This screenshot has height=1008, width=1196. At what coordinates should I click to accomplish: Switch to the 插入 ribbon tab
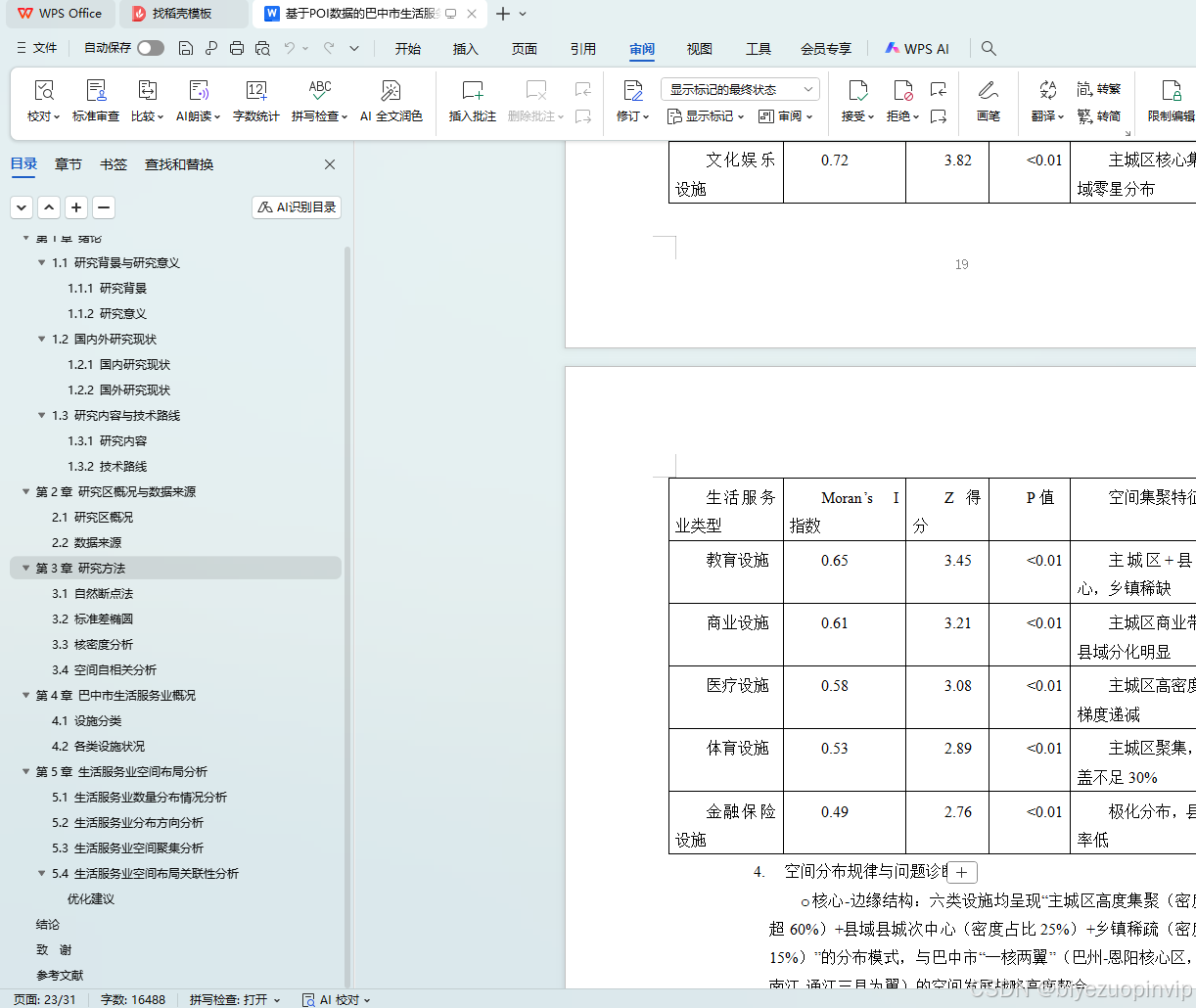pyautogui.click(x=466, y=49)
